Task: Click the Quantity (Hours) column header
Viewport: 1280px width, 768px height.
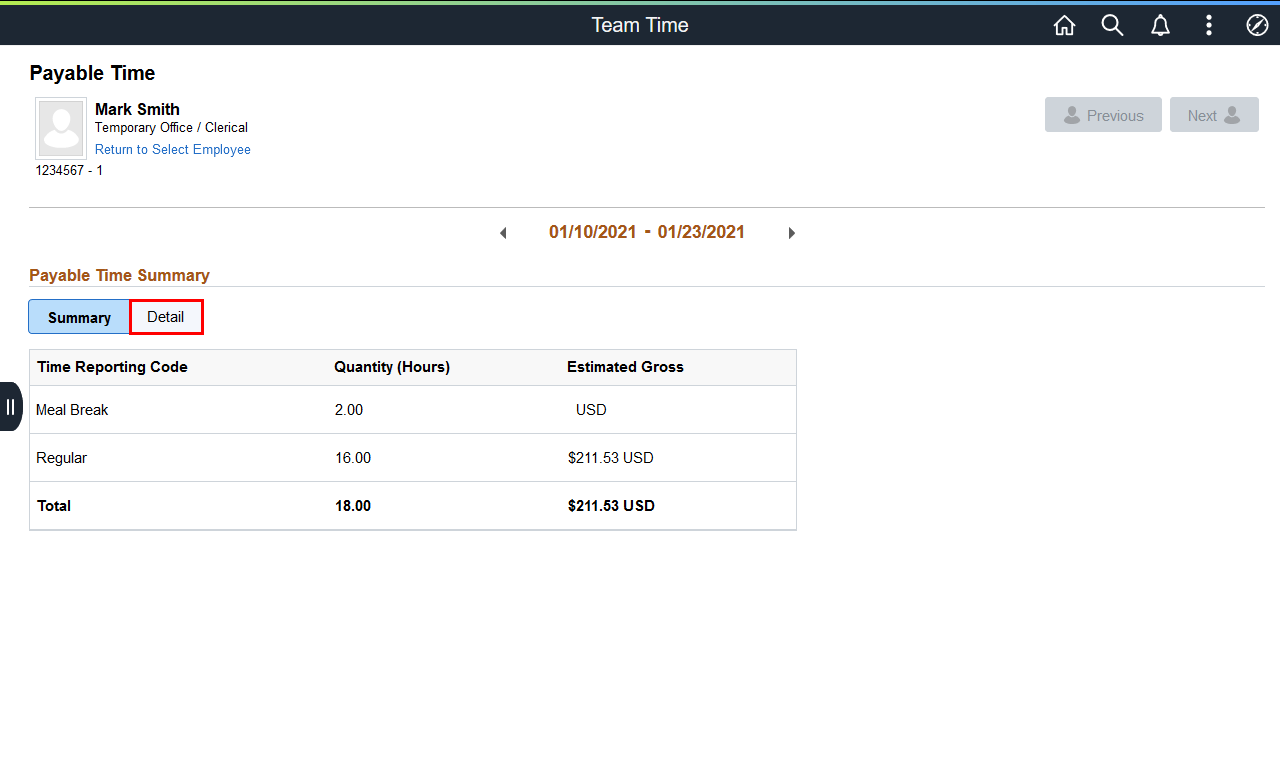Action: coord(392,367)
